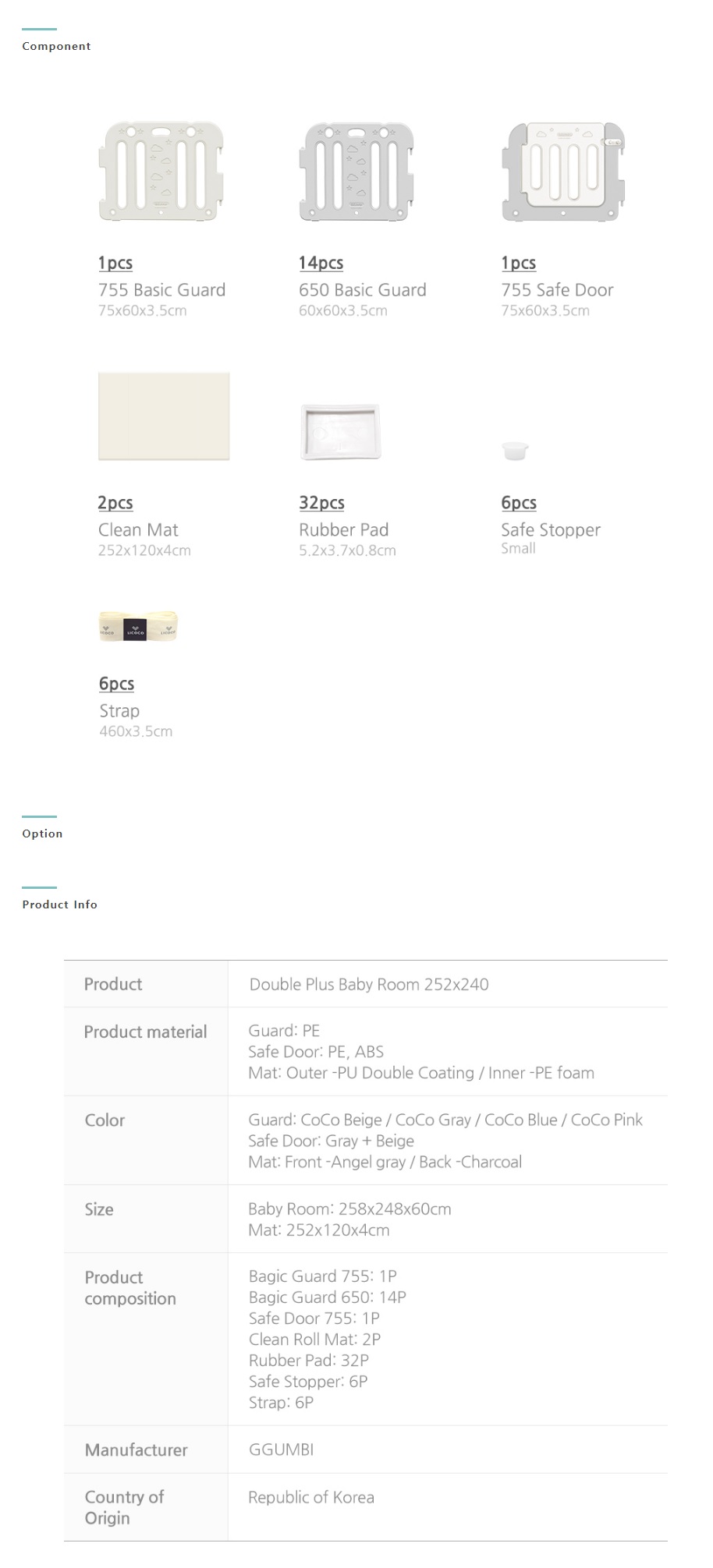Click the Product Info section heading
The width and height of the screenshot is (713, 1568).
coord(59,904)
